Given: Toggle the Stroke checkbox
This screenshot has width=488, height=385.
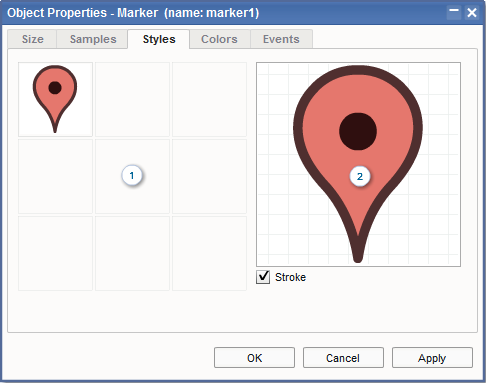Looking at the screenshot, I should pyautogui.click(x=263, y=277).
